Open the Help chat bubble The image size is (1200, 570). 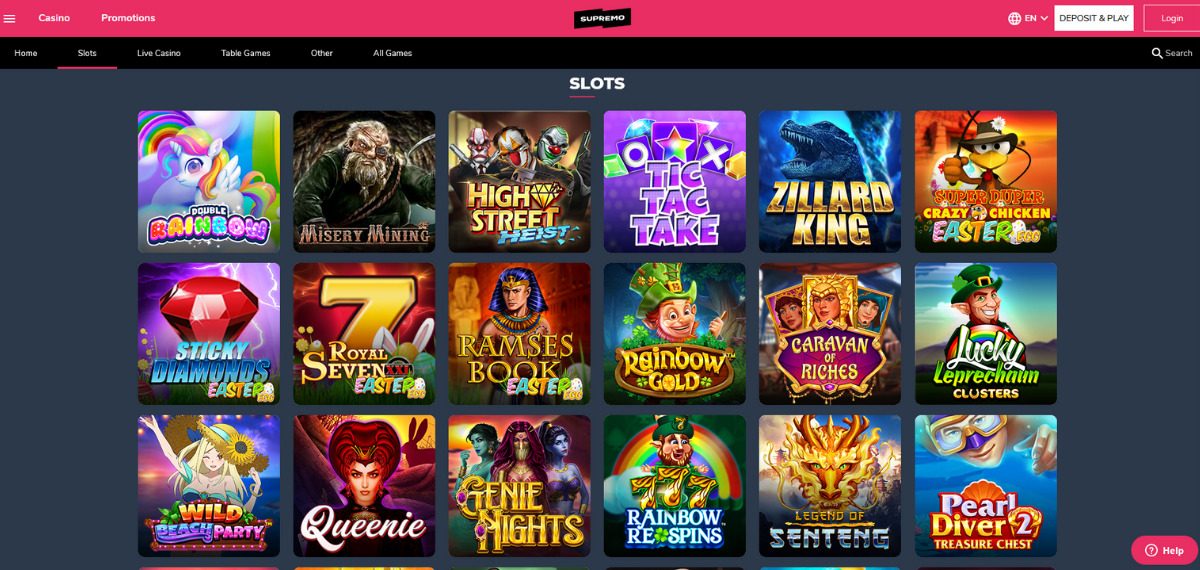click(1164, 550)
